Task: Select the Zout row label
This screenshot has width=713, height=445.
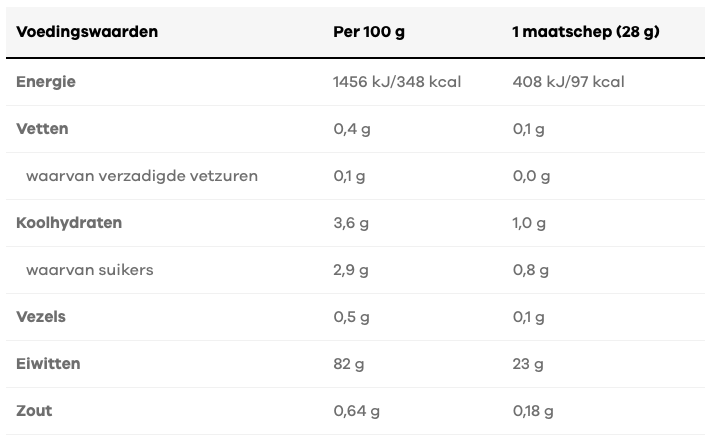Action: point(34,411)
